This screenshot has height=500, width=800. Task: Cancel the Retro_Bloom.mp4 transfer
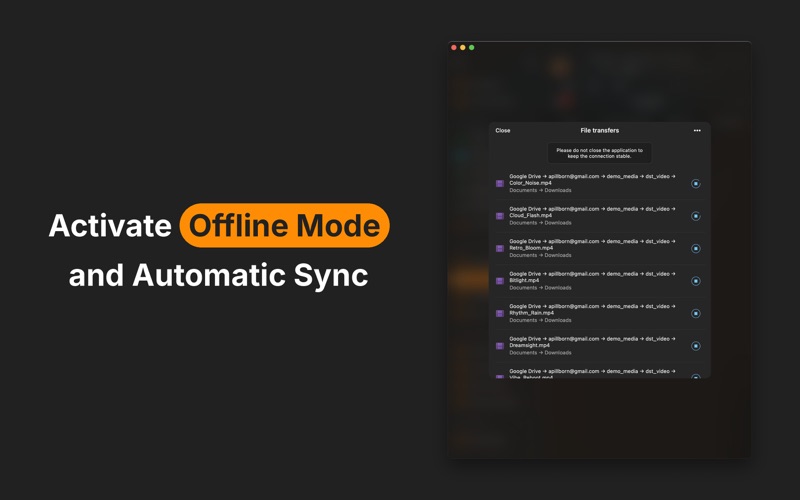(695, 248)
